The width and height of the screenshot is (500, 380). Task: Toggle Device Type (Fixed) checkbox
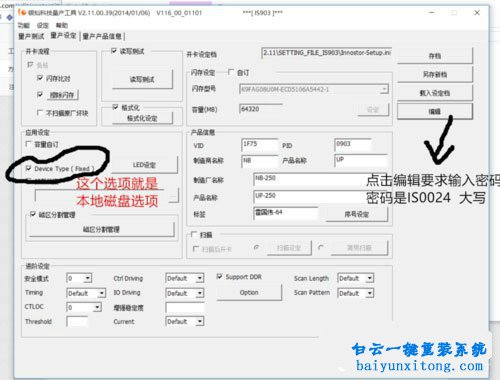(x=29, y=168)
